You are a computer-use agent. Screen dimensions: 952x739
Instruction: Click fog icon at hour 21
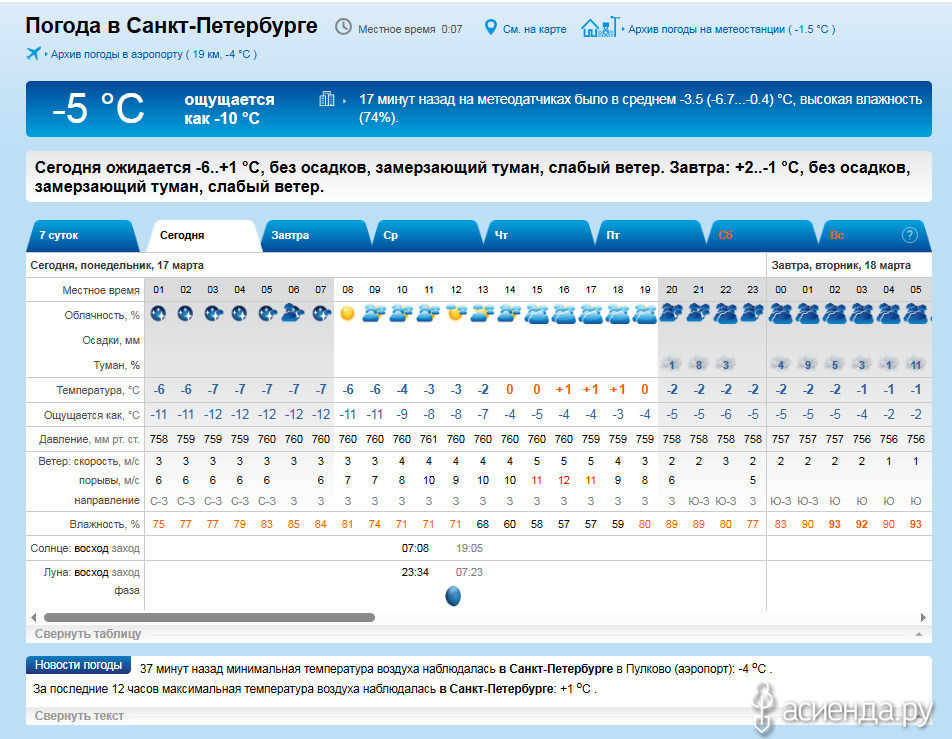tap(698, 364)
